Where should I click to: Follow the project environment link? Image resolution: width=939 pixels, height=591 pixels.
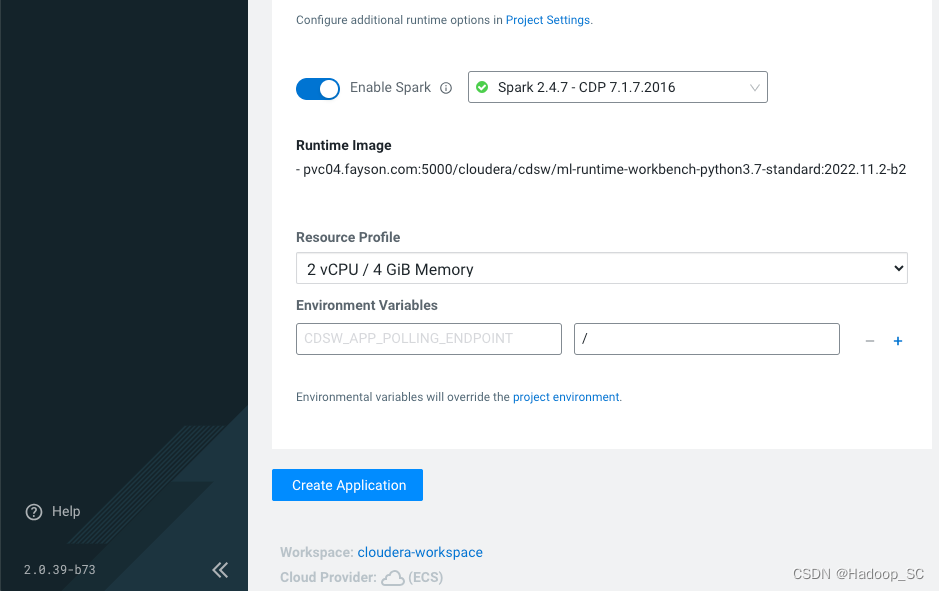pos(566,397)
